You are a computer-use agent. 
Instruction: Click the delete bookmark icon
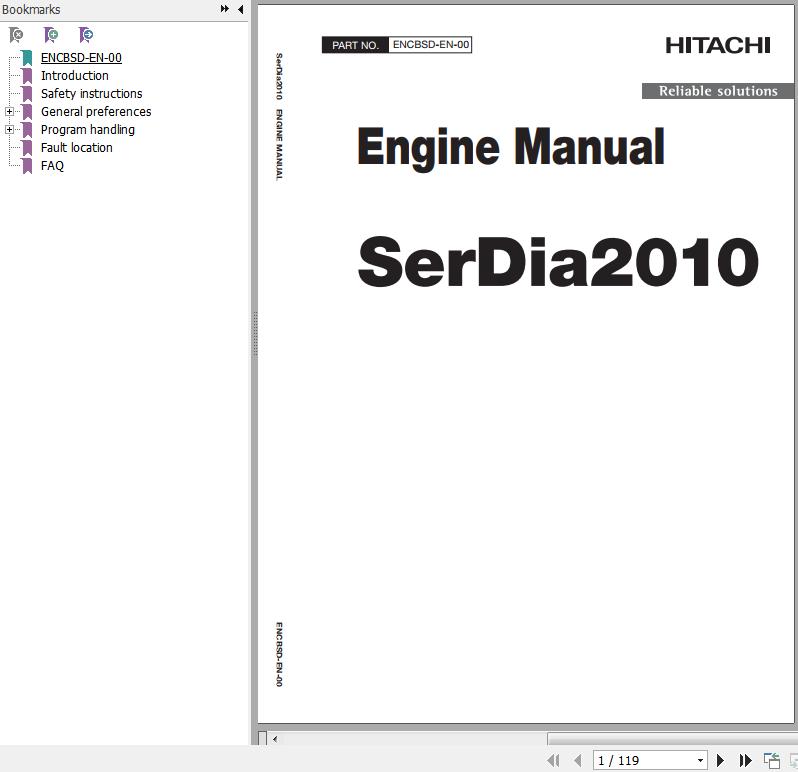tap(16, 35)
